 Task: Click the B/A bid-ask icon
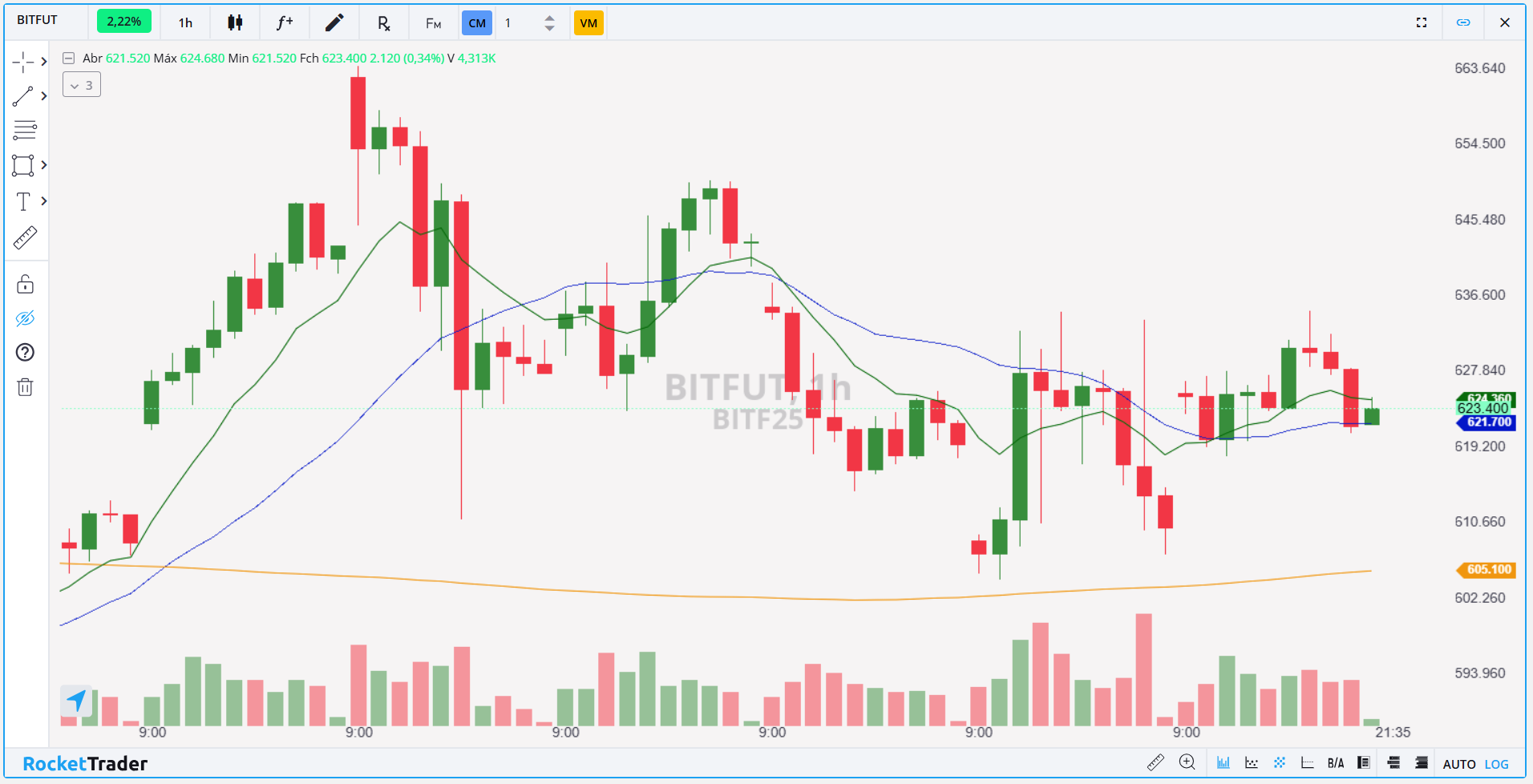point(1335,763)
